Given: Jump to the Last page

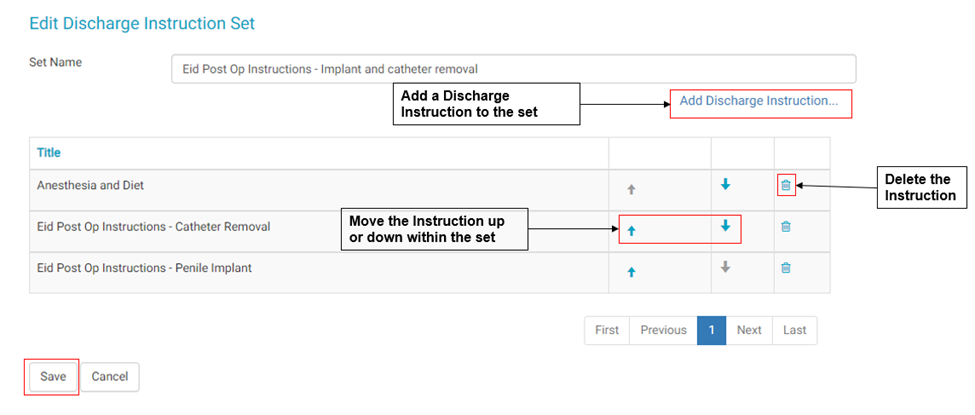Looking at the screenshot, I should 795,330.
